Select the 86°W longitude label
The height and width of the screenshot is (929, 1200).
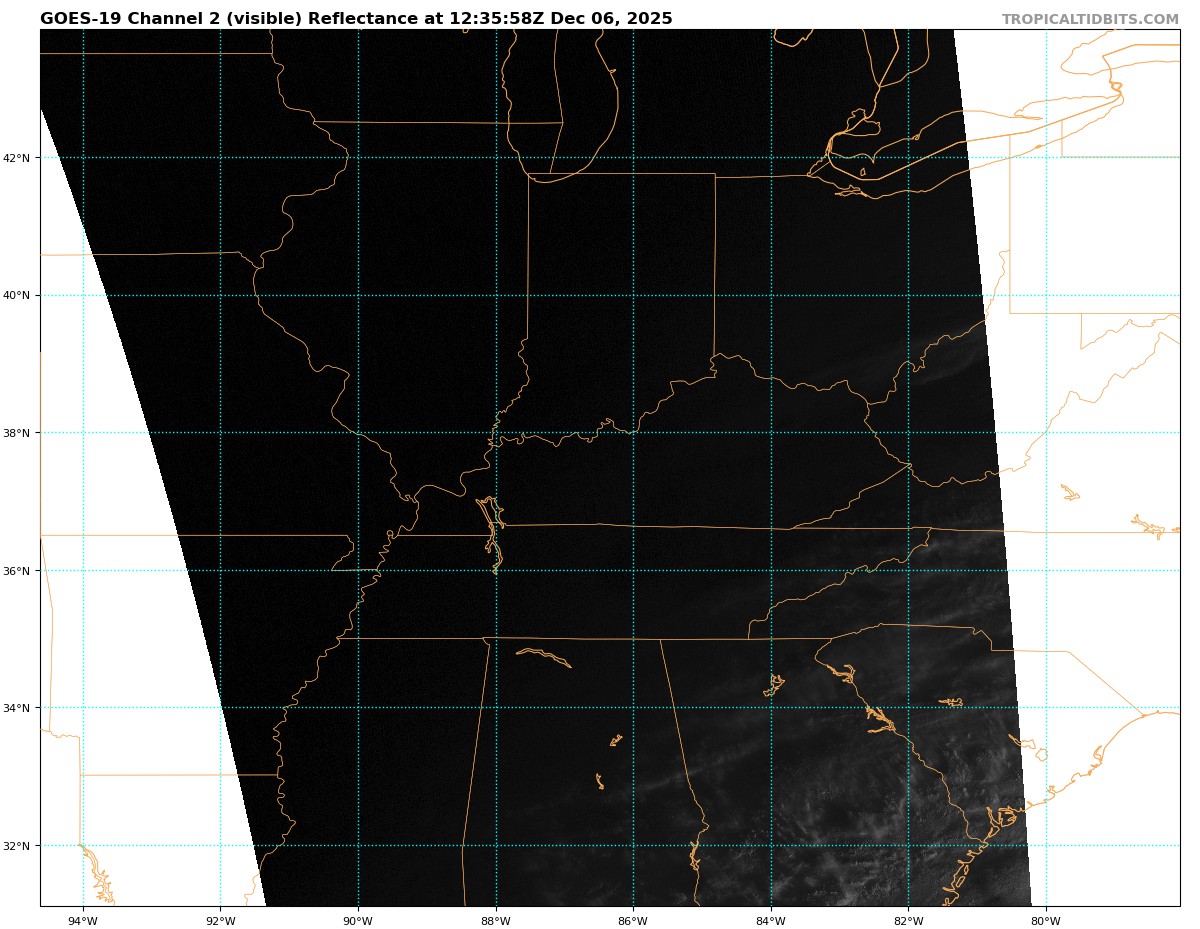tap(633, 921)
